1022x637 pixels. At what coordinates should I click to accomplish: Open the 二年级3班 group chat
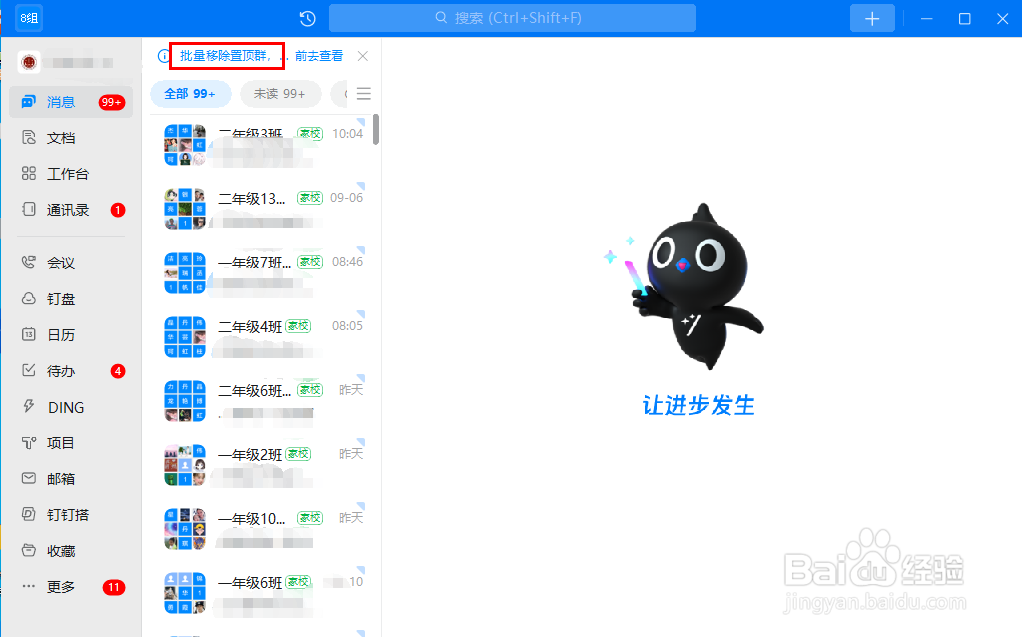262,145
